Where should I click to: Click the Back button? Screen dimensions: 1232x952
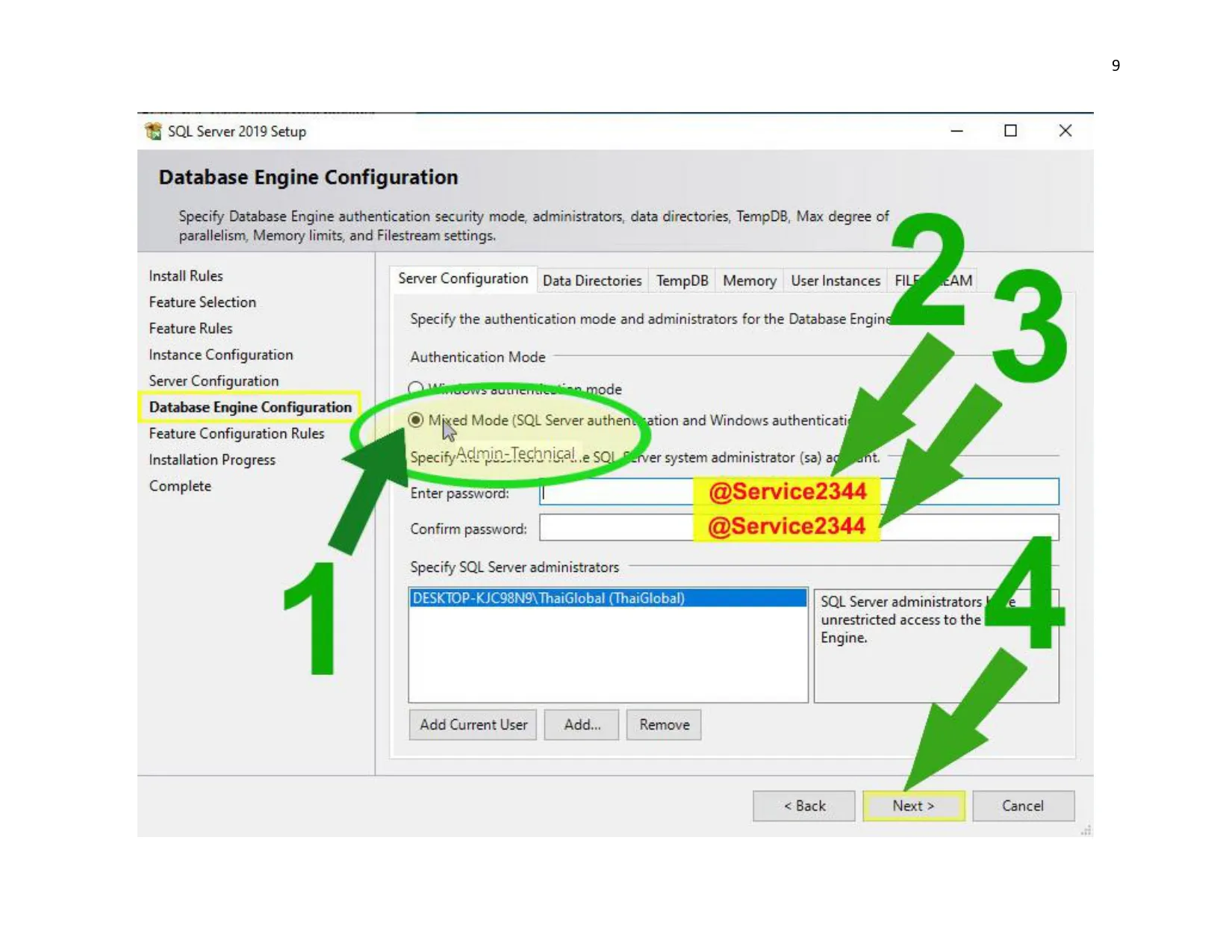[803, 806]
